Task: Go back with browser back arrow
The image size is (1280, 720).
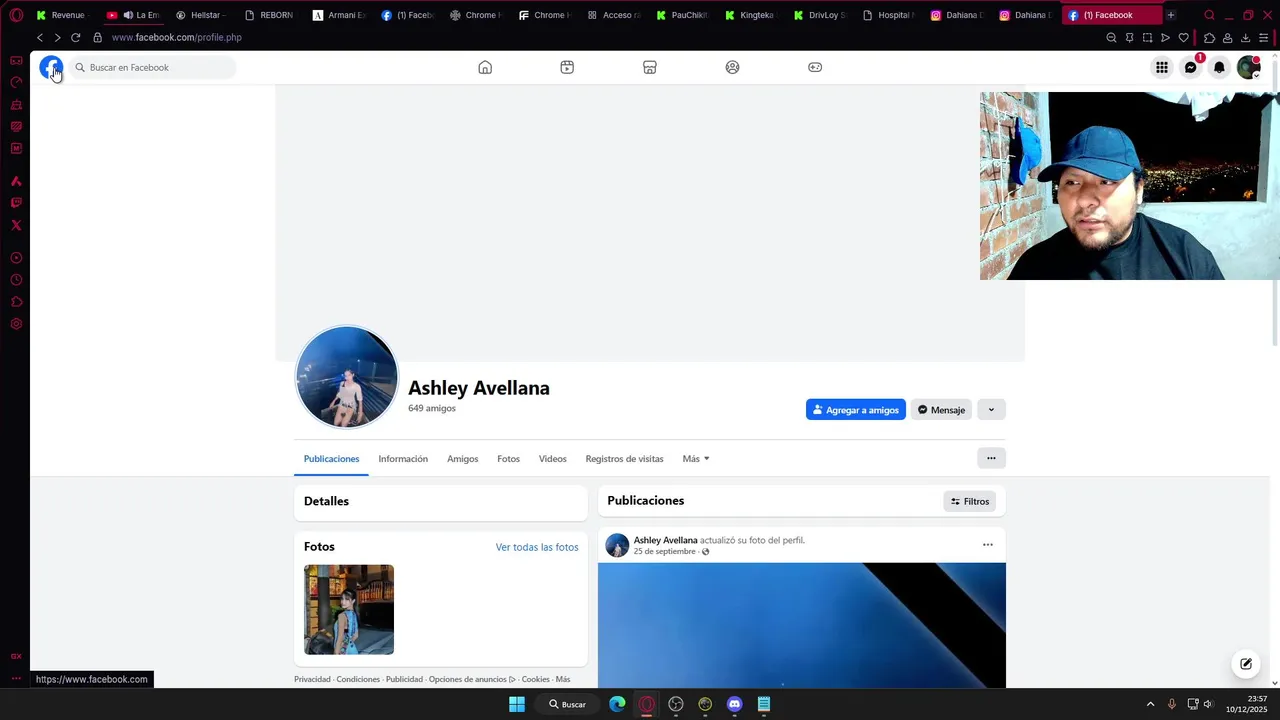Action: point(40,37)
